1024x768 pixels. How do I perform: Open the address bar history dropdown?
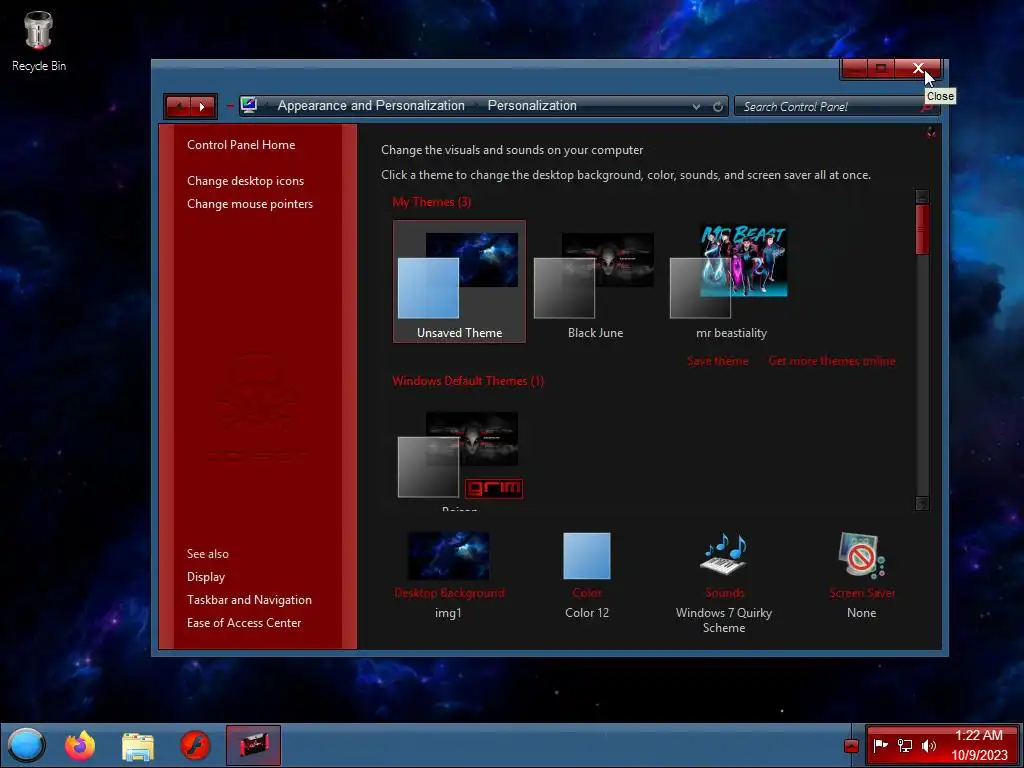coord(696,106)
